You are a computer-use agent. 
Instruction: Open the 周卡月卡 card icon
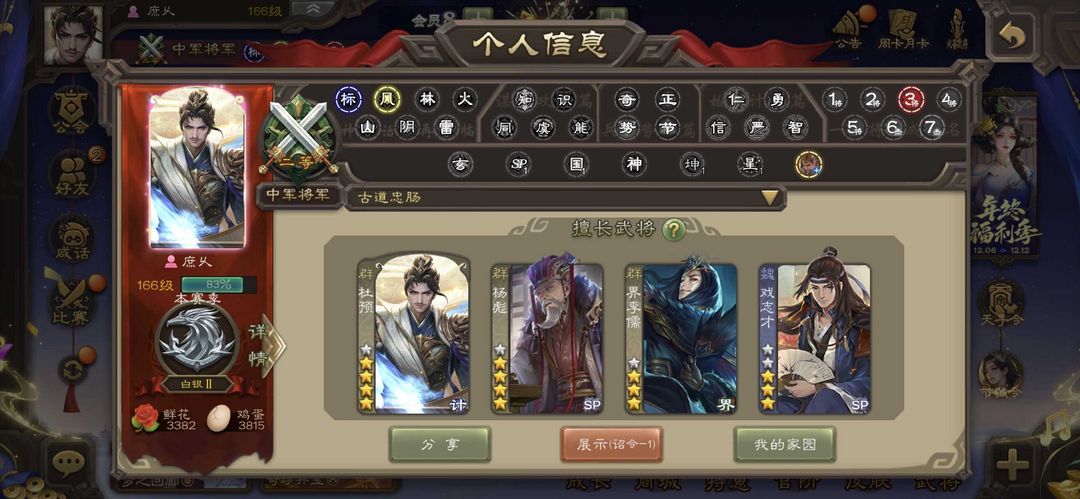point(902,30)
